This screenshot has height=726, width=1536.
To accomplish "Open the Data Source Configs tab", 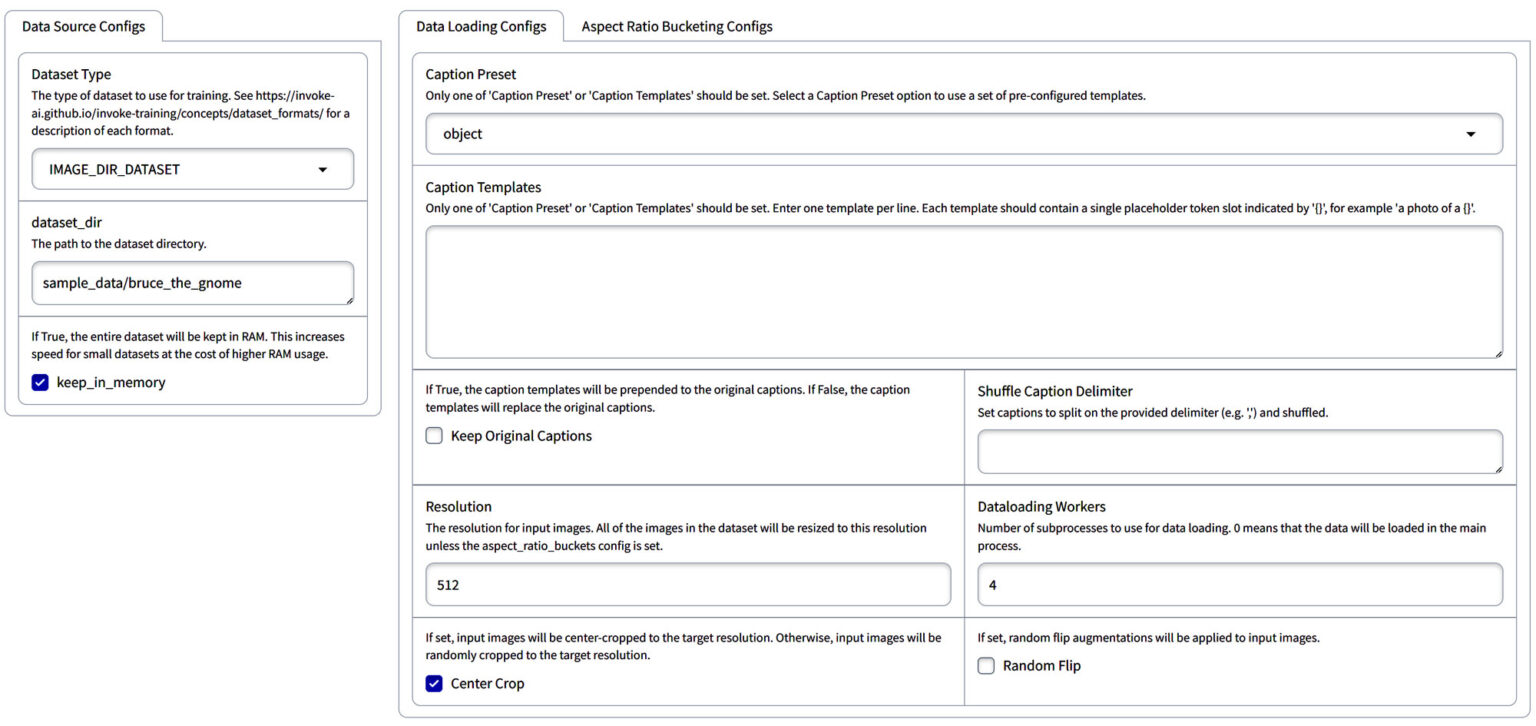I will click(84, 27).
